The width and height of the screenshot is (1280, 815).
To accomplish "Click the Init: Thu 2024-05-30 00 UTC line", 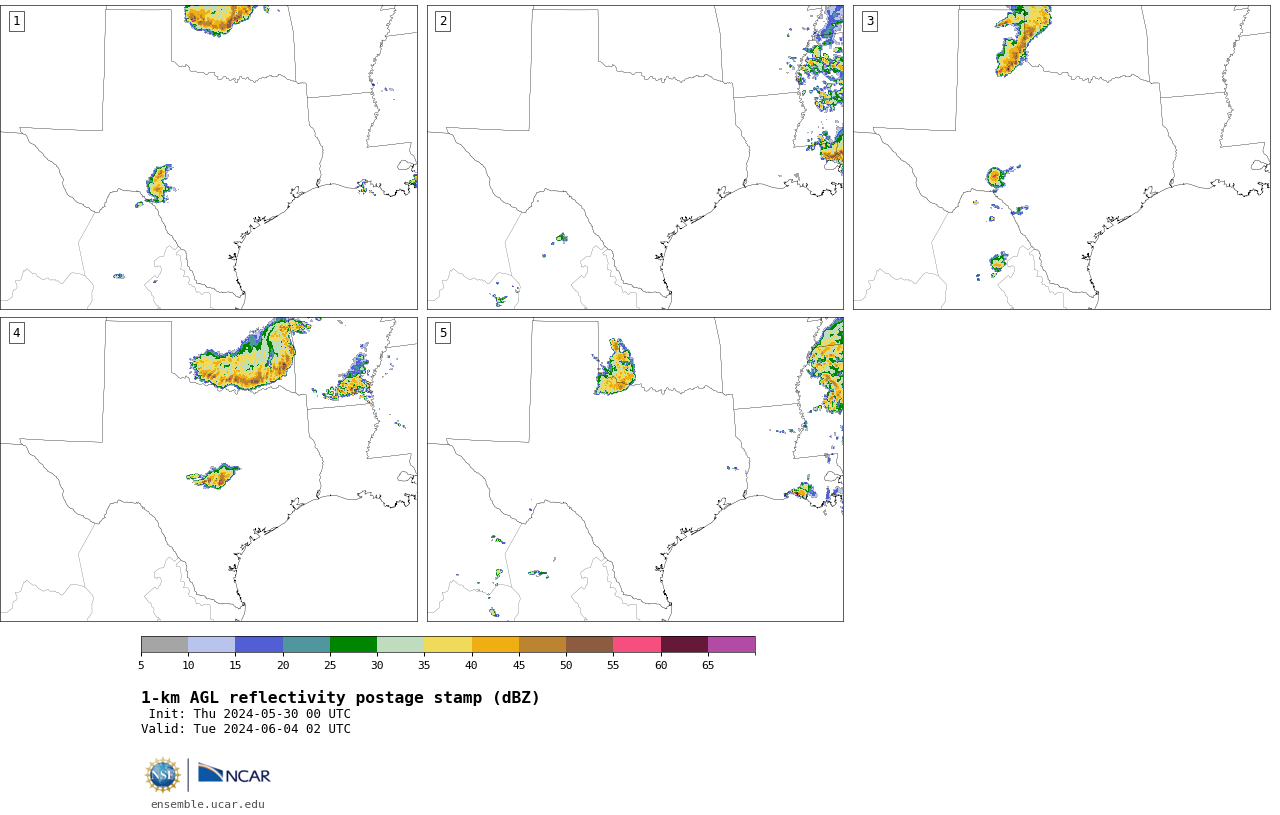I will [x=250, y=714].
